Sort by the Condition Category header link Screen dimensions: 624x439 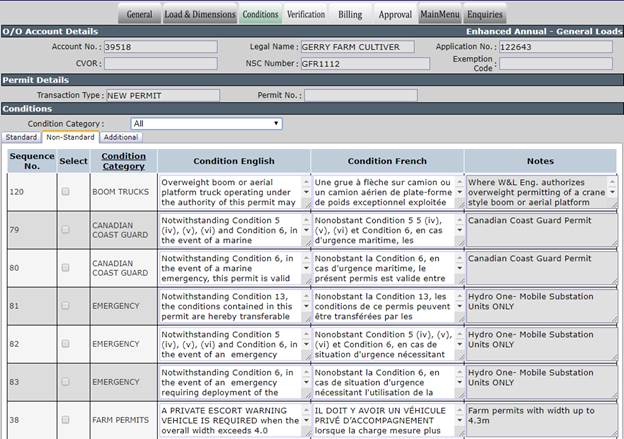pyautogui.click(x=123, y=161)
